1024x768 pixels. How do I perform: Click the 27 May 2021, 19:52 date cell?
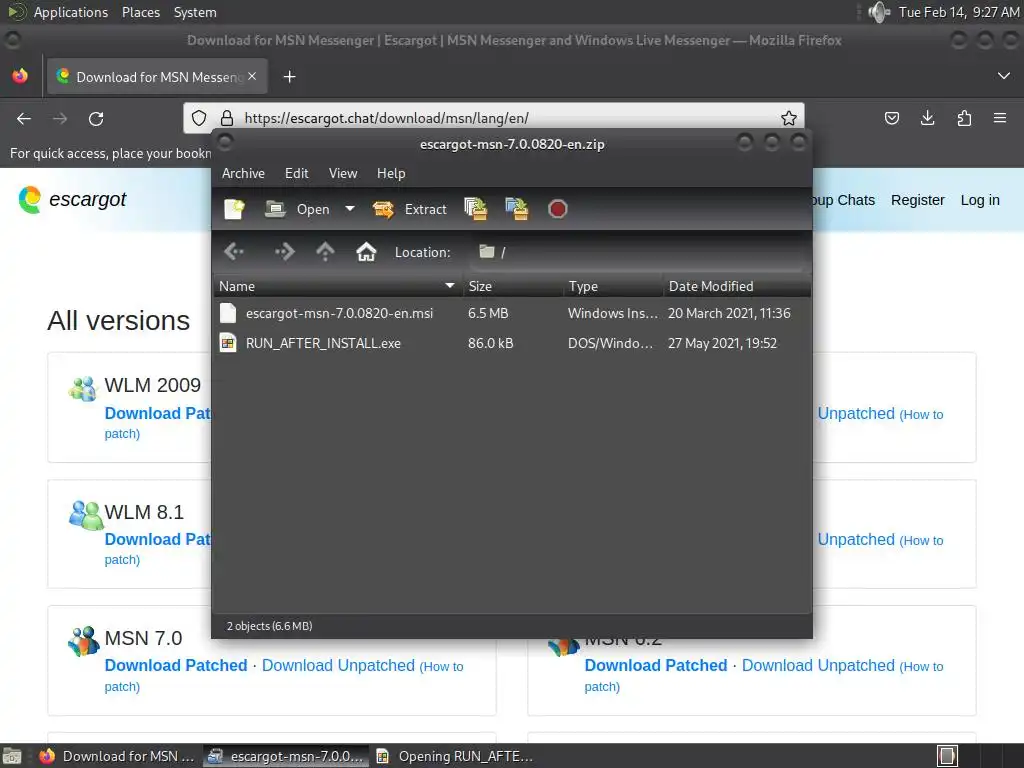722,344
